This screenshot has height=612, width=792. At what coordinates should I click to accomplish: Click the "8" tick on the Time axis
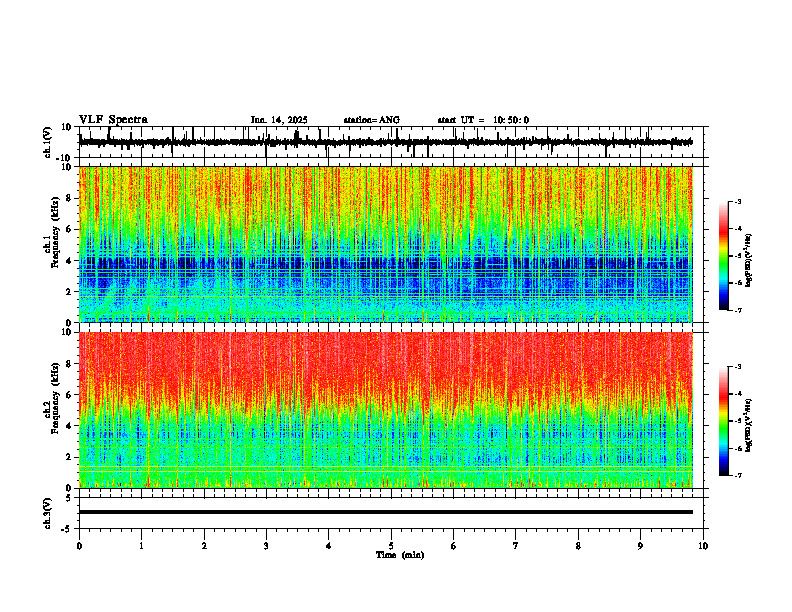click(x=578, y=546)
